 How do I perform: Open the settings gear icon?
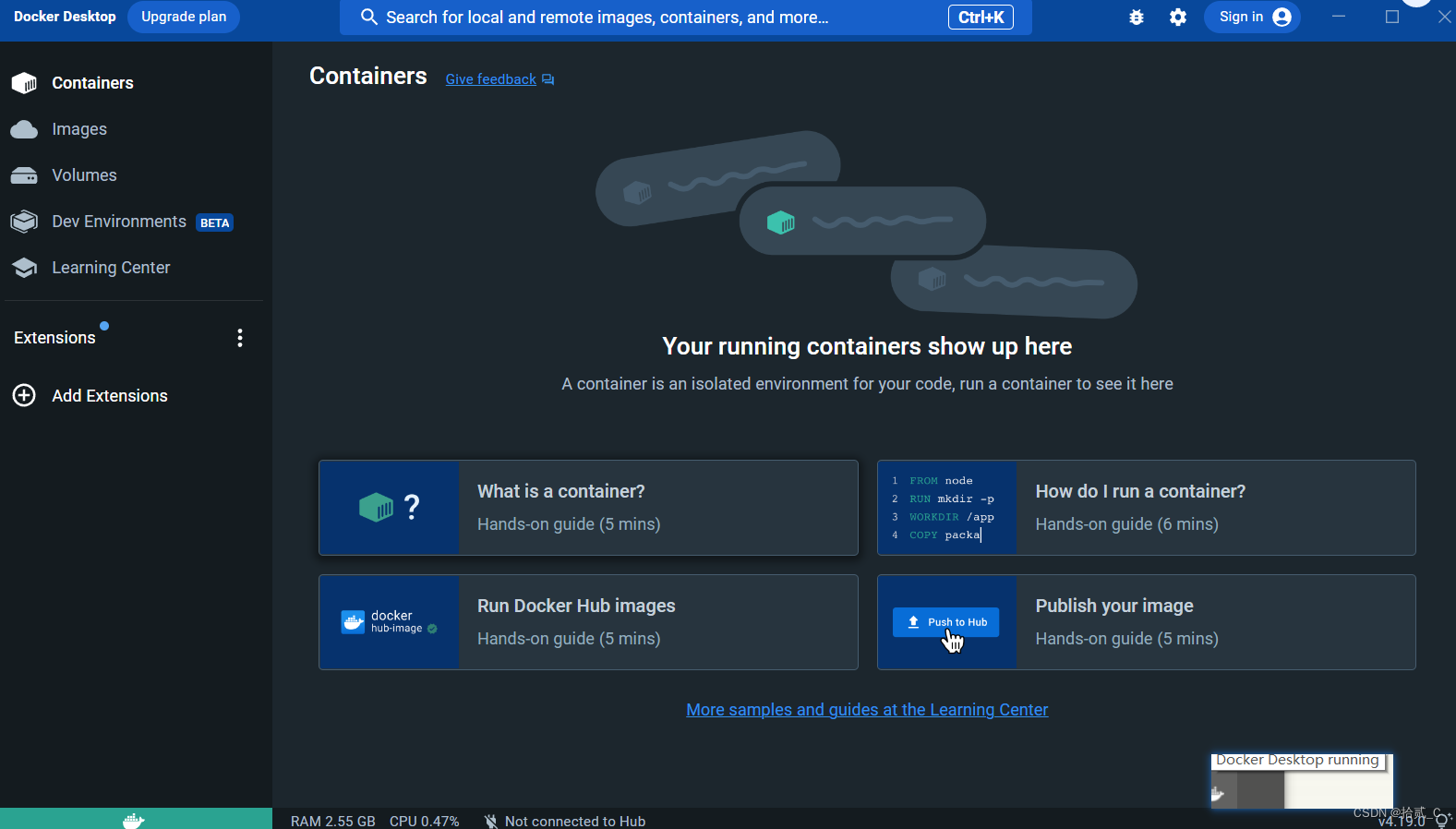point(1178,17)
